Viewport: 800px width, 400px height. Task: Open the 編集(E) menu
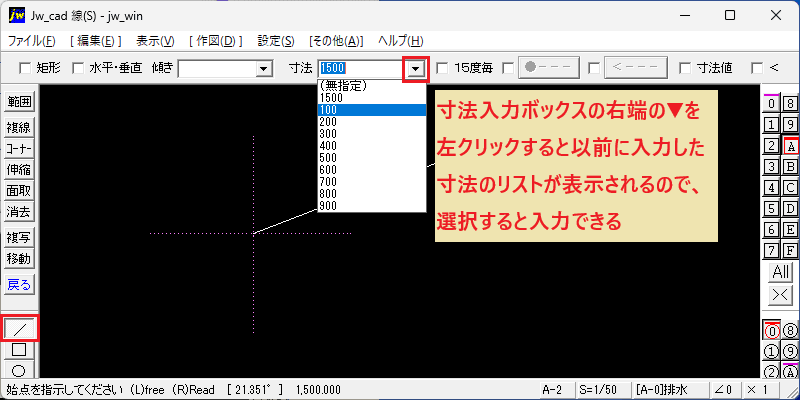[95, 41]
